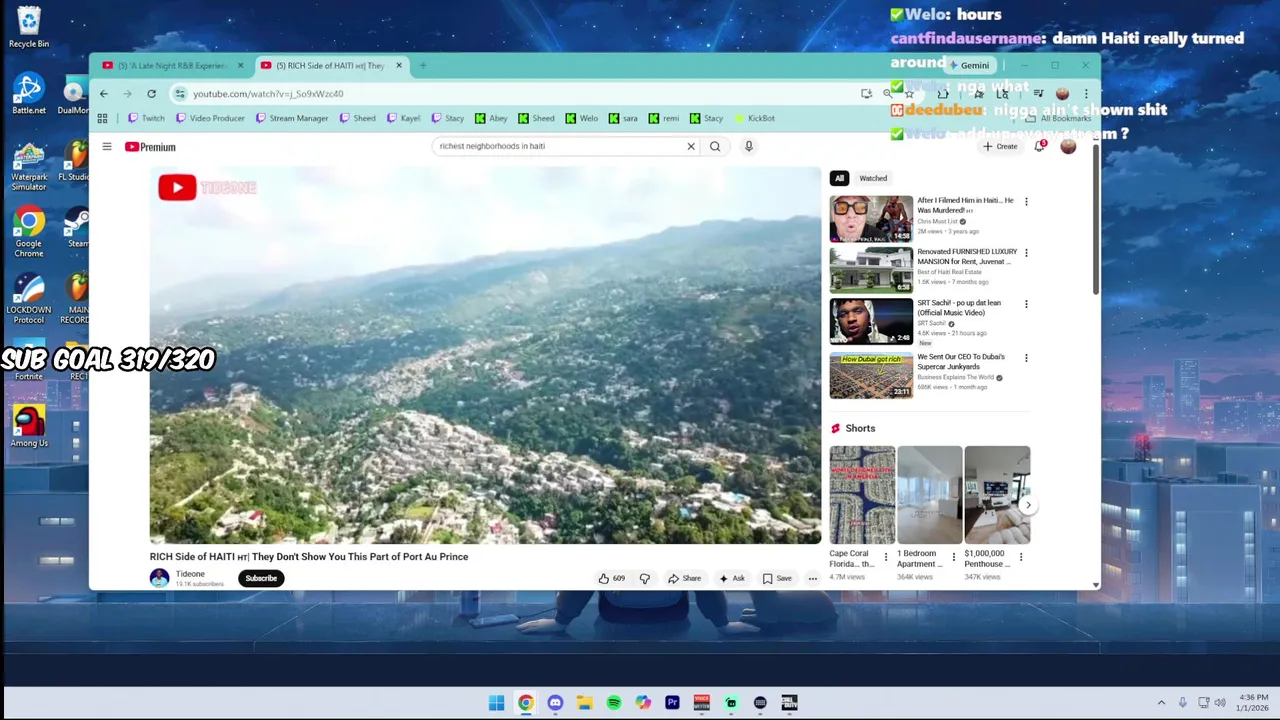Image resolution: width=1280 pixels, height=720 pixels.
Task: Click the Chrome address bar URL
Action: point(268,94)
